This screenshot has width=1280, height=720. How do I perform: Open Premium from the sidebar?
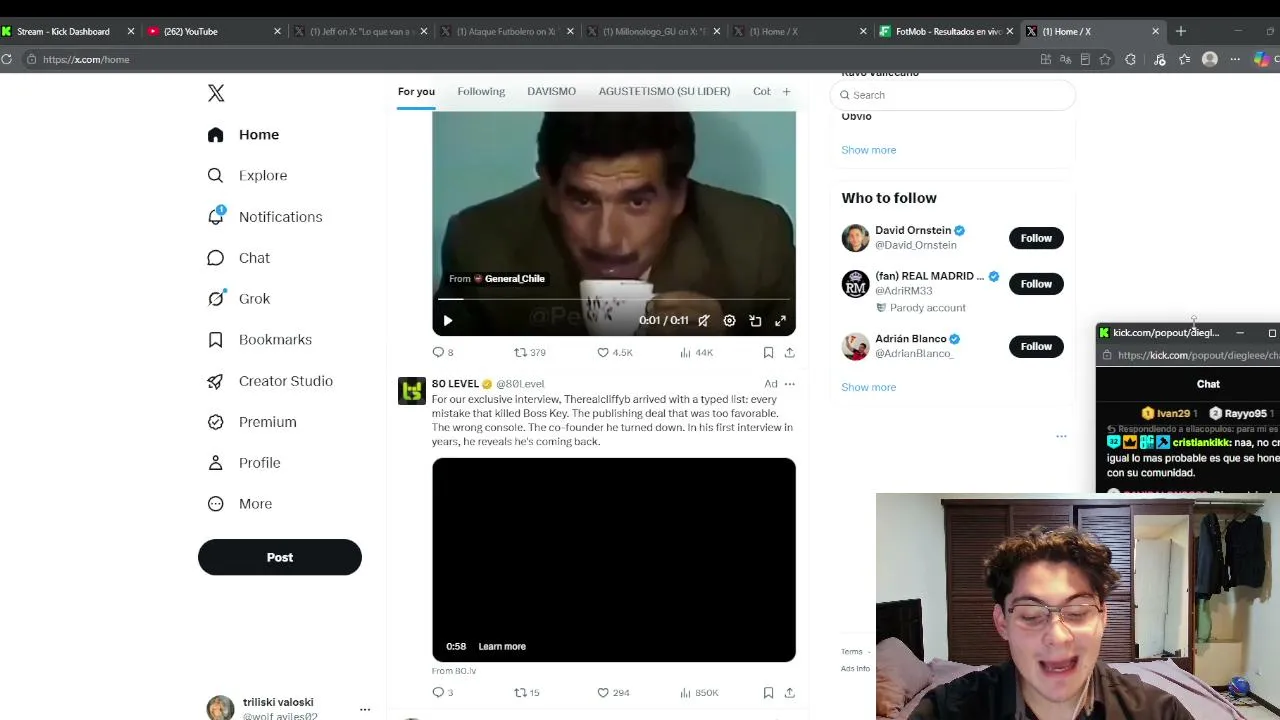click(x=252, y=422)
